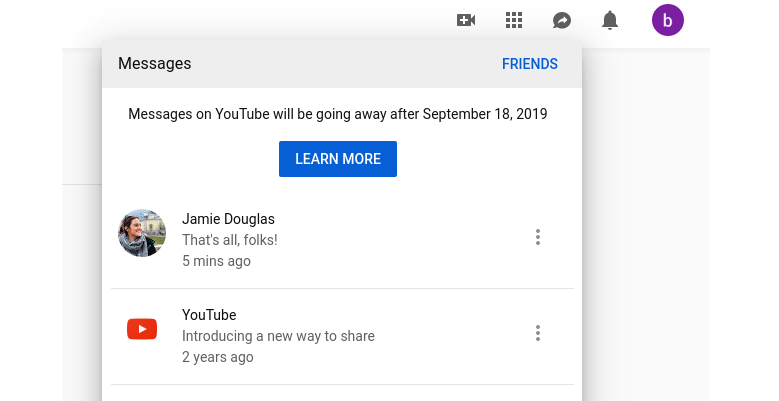The height and width of the screenshot is (401, 779).
Task: Open Jamie Douglas profile picture
Action: point(142,233)
